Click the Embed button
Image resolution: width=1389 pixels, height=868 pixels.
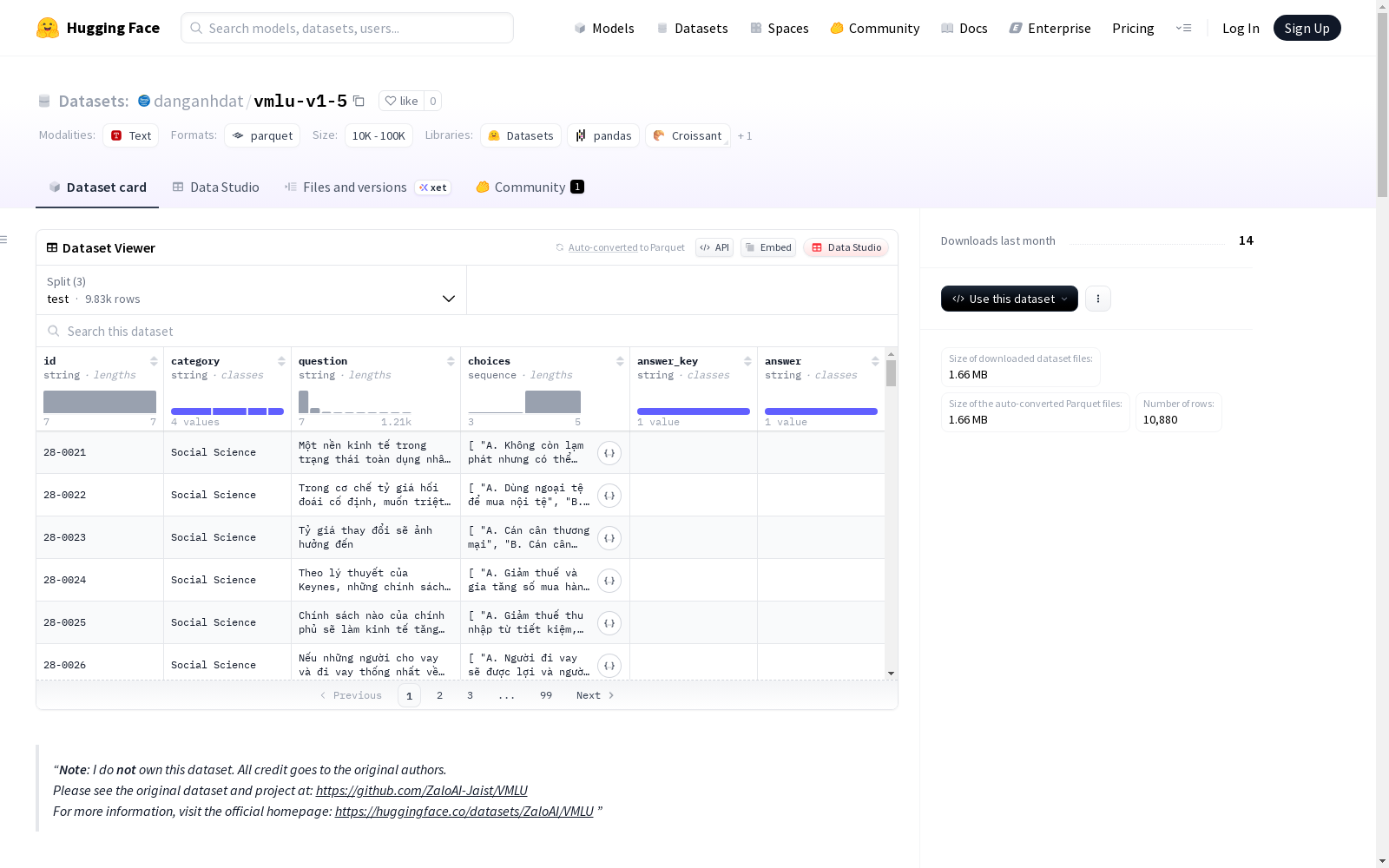(x=768, y=247)
